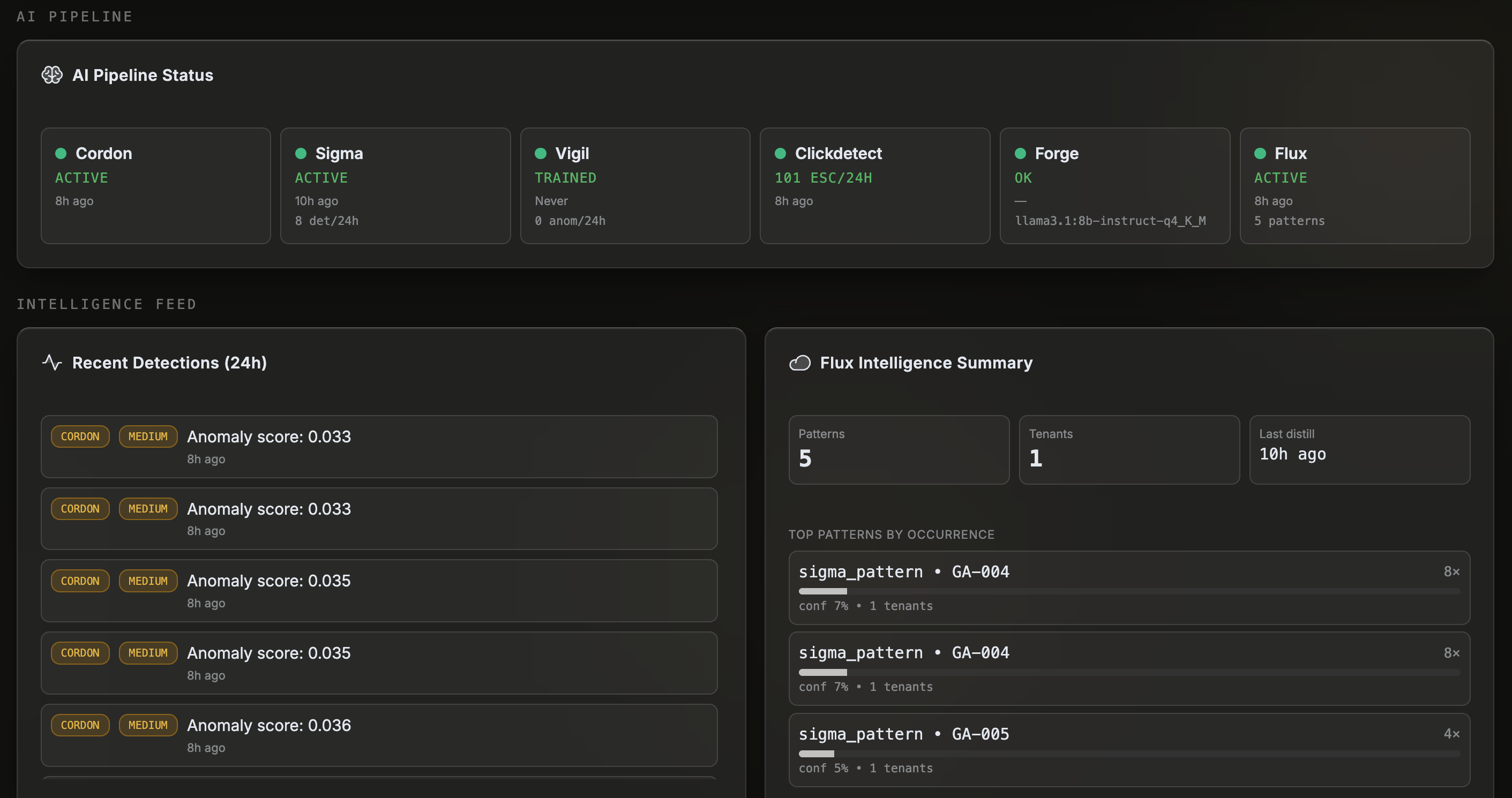This screenshot has width=1512, height=798.
Task: Click the 101 ESC/24H status text
Action: click(x=823, y=177)
